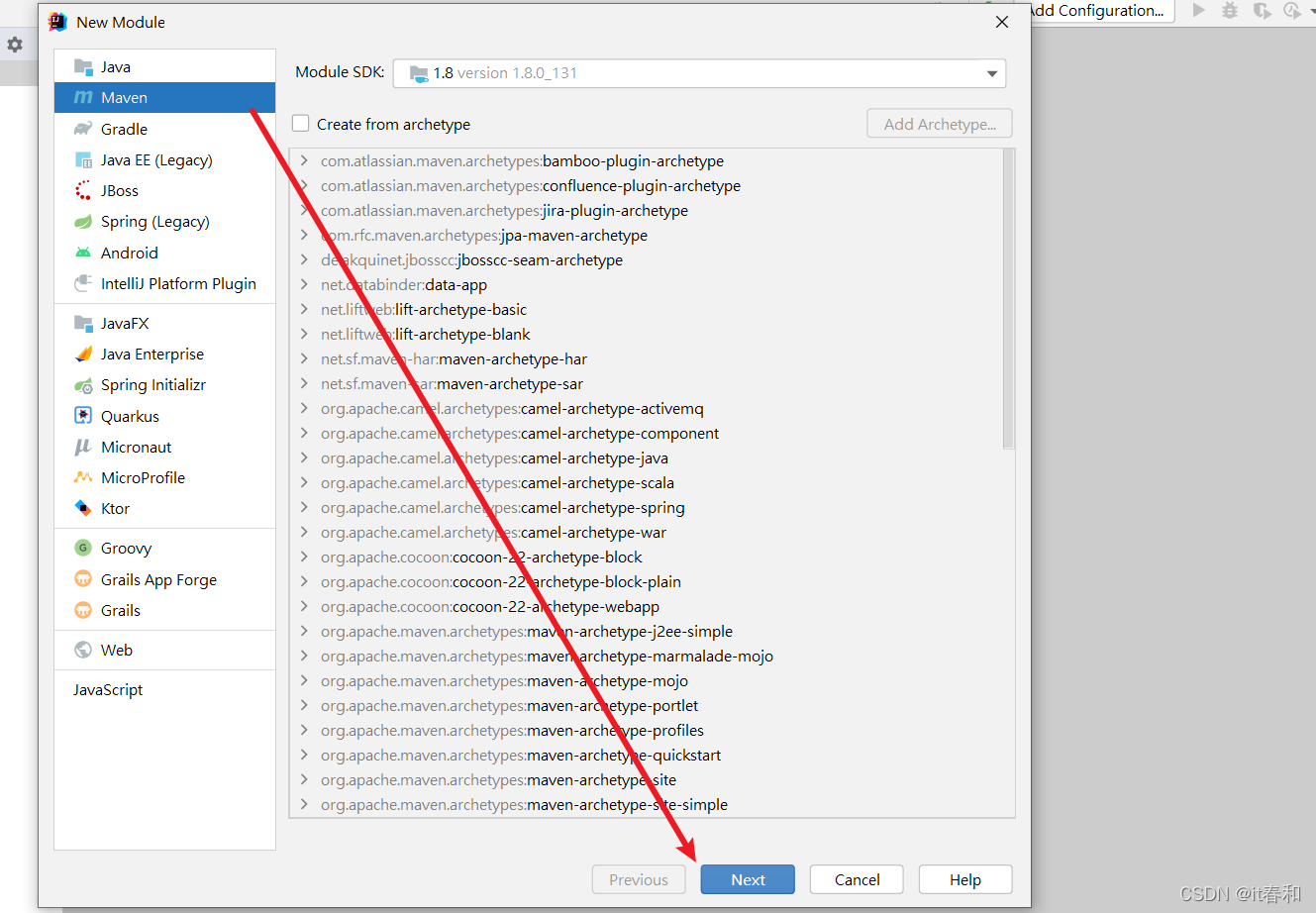Click the Next button

(x=748, y=879)
